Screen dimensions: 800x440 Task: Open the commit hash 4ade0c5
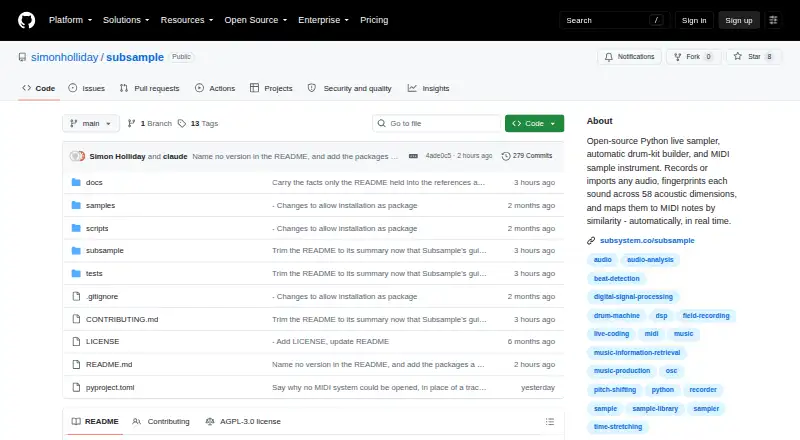pos(438,156)
